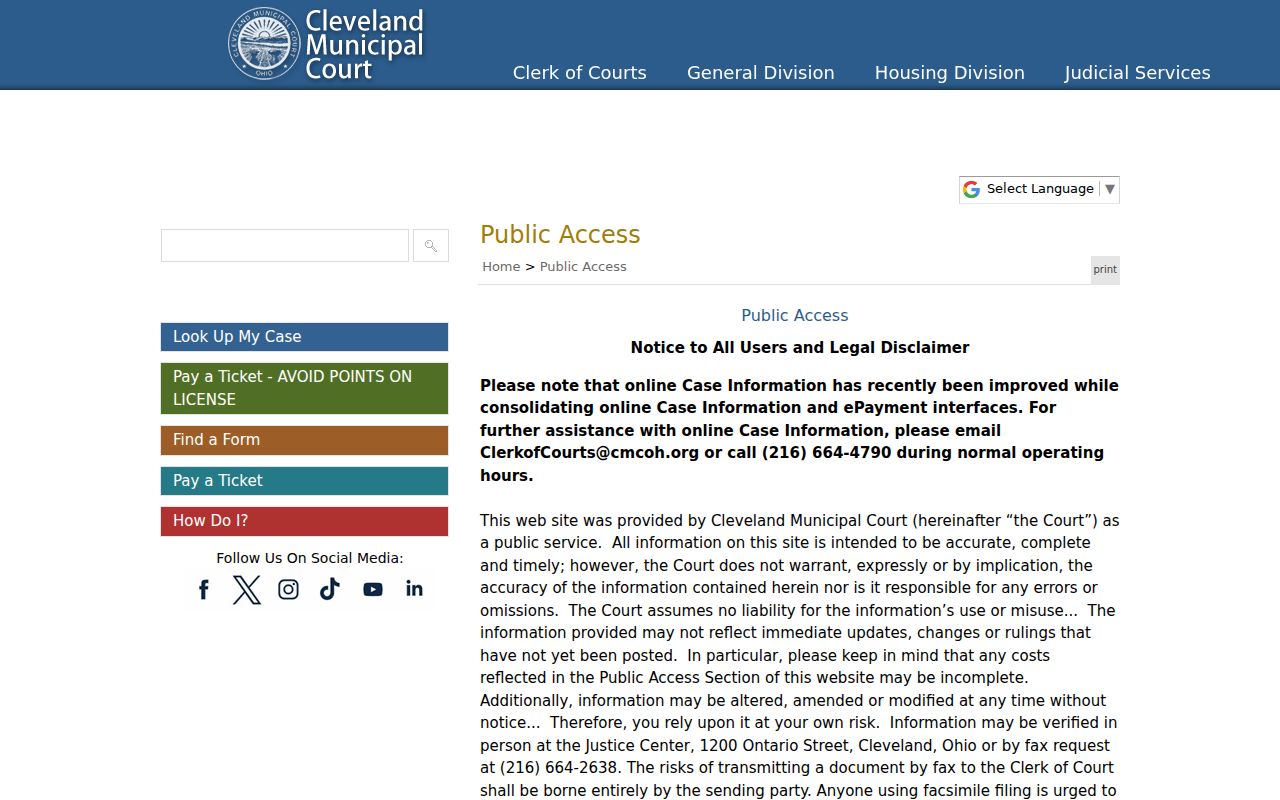Open the court's Instagram page
Viewport: 1280px width, 800px height.
[x=288, y=590]
